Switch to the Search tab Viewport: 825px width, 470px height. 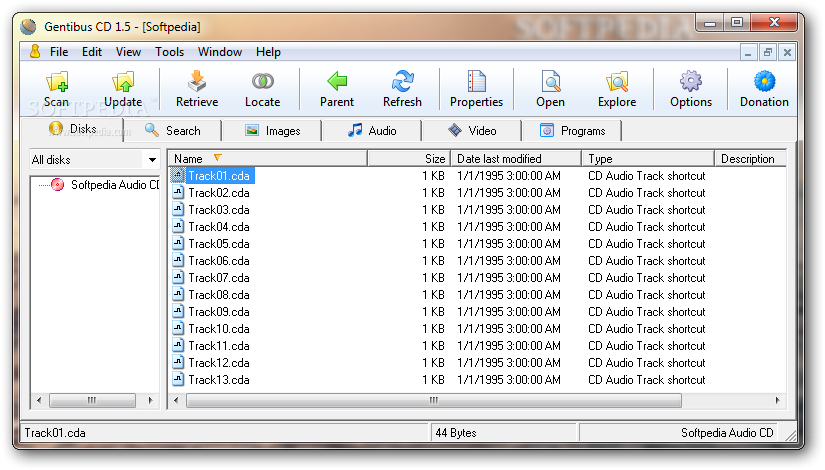(x=173, y=131)
